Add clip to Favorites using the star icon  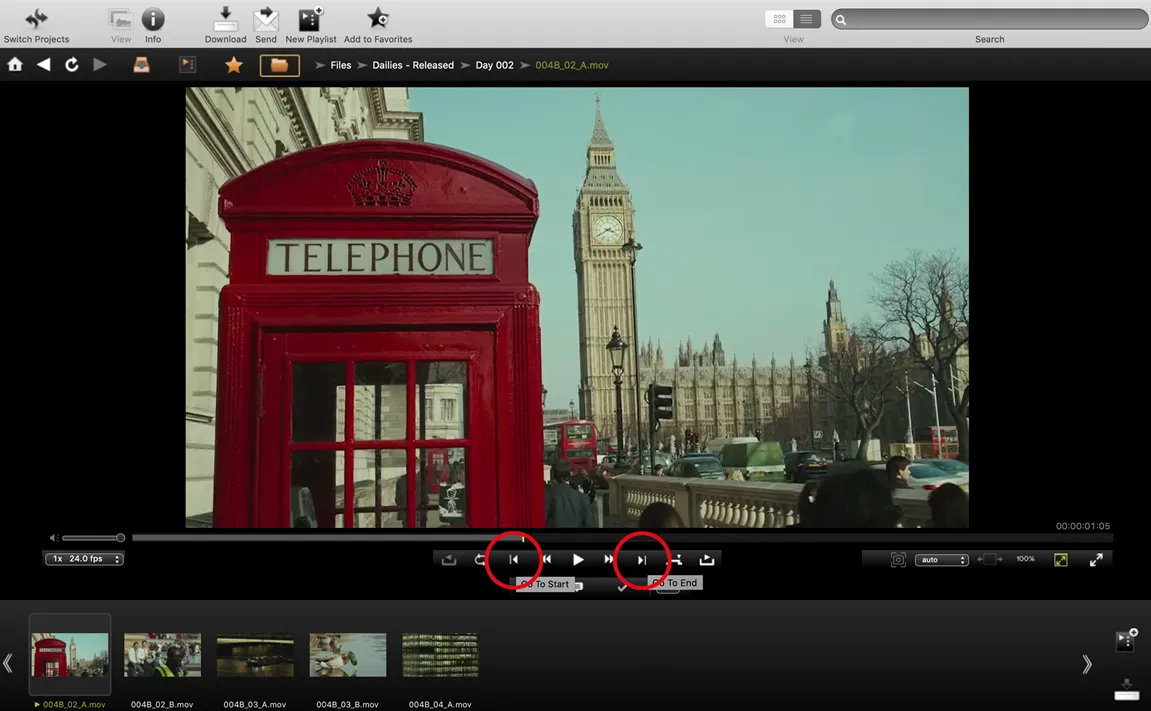pos(377,19)
